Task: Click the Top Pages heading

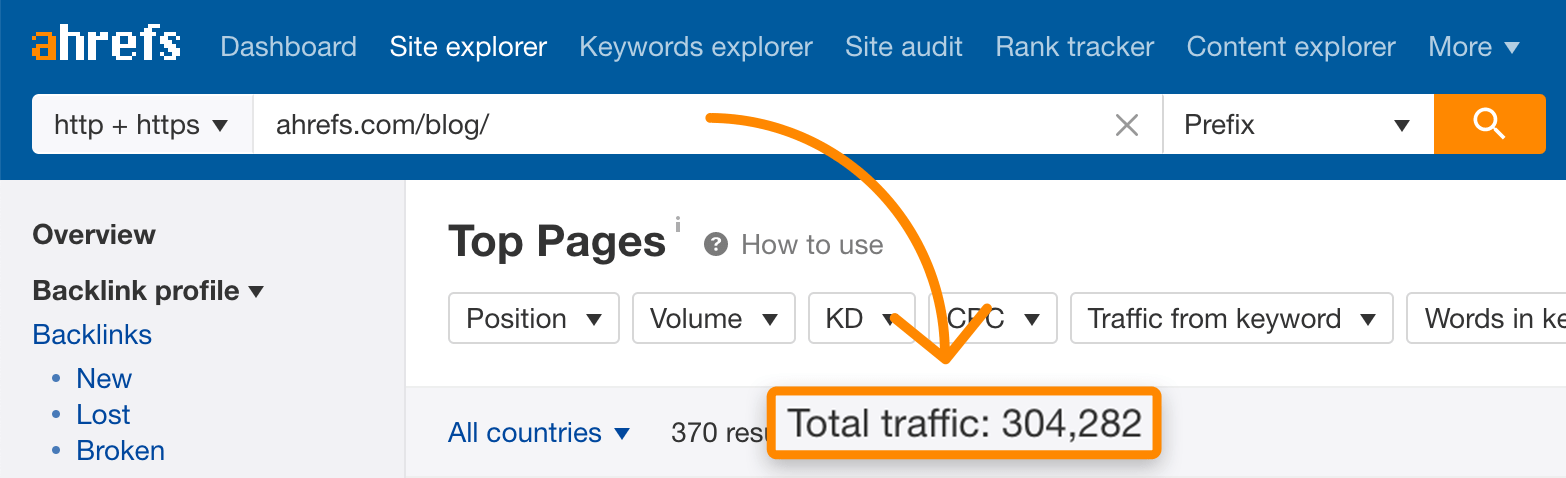Action: coord(557,242)
